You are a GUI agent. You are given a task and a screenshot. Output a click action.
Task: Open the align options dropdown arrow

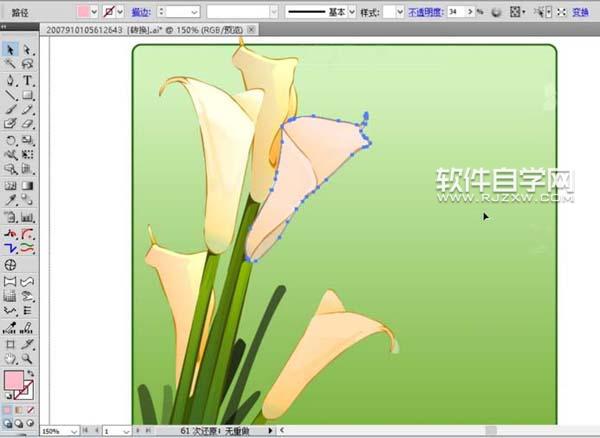524,12
